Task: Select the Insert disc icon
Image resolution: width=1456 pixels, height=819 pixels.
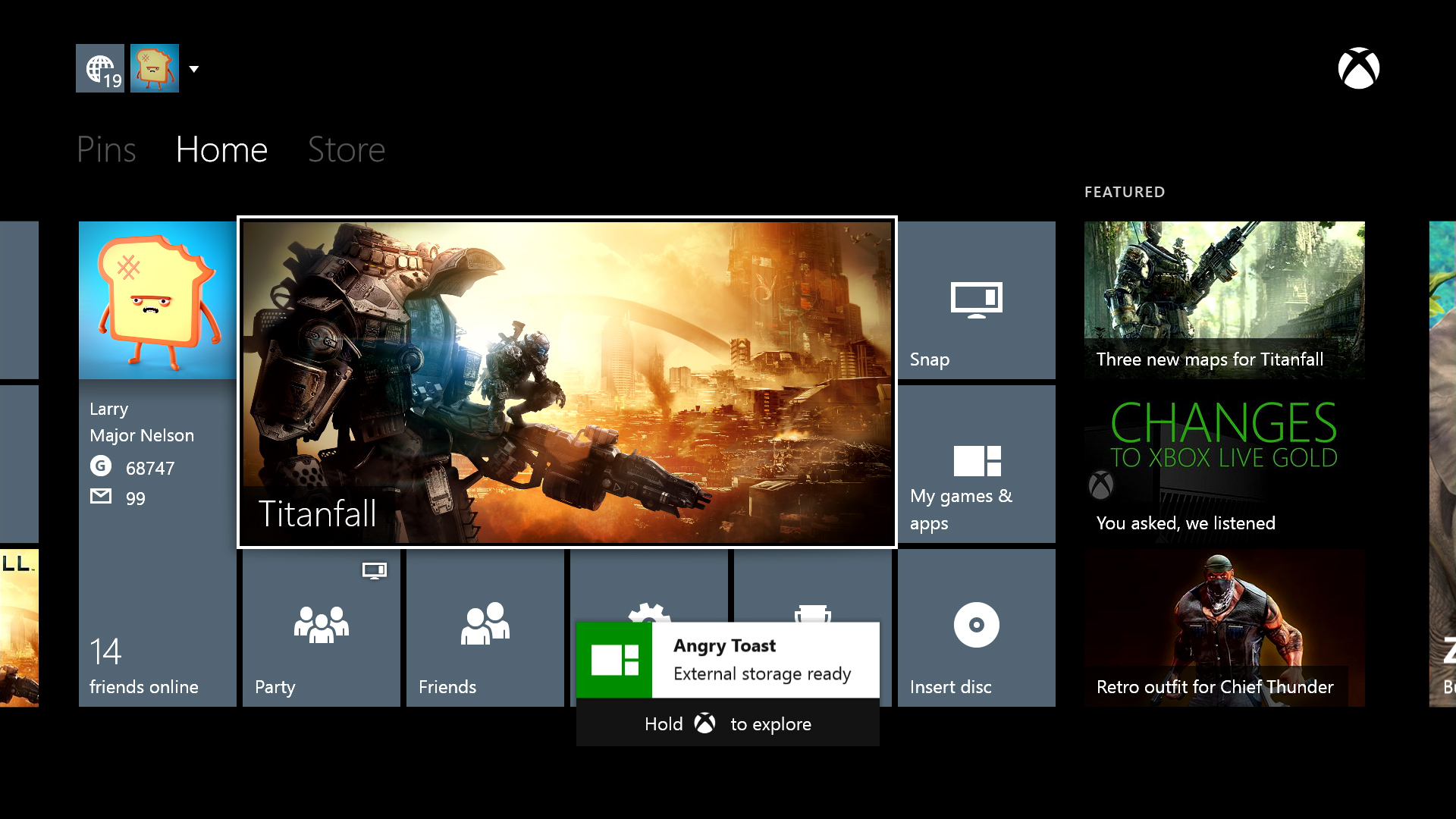Action: pyautogui.click(x=977, y=625)
